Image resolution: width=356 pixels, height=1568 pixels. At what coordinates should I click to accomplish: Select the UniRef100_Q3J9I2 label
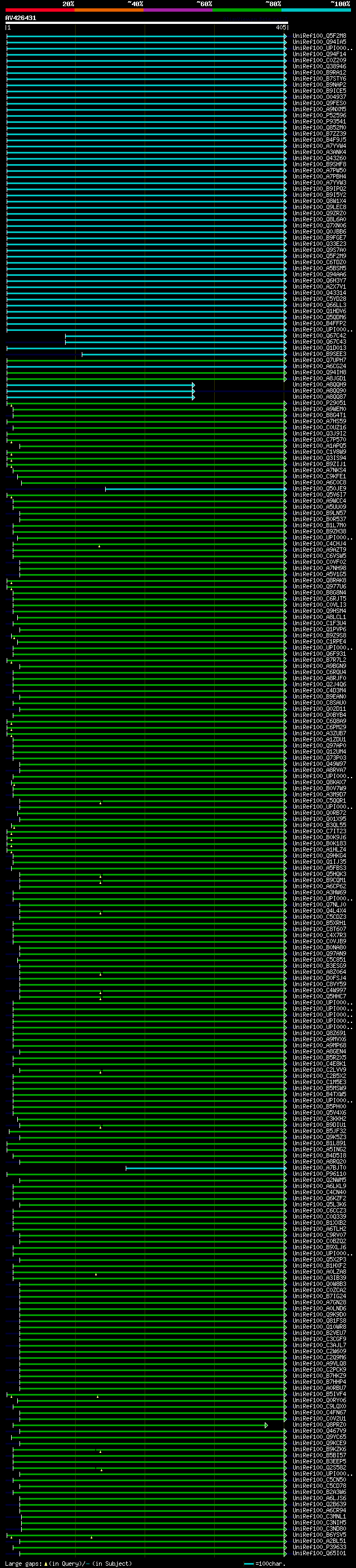(x=319, y=433)
